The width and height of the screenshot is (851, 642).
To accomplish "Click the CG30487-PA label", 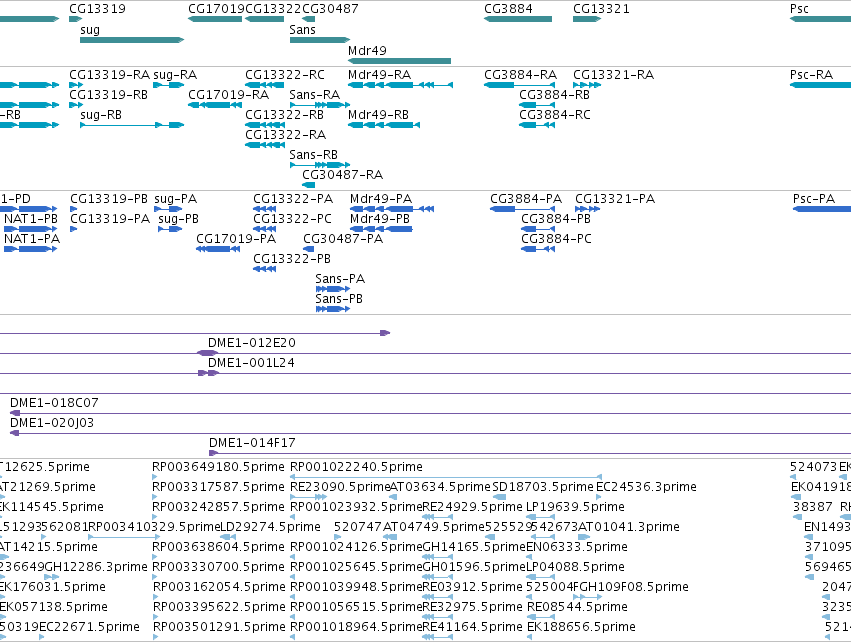I will point(343,239).
